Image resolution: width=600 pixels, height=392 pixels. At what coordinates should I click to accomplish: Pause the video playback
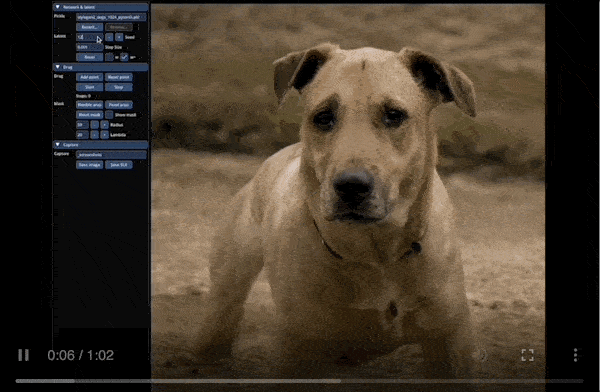coord(23,355)
